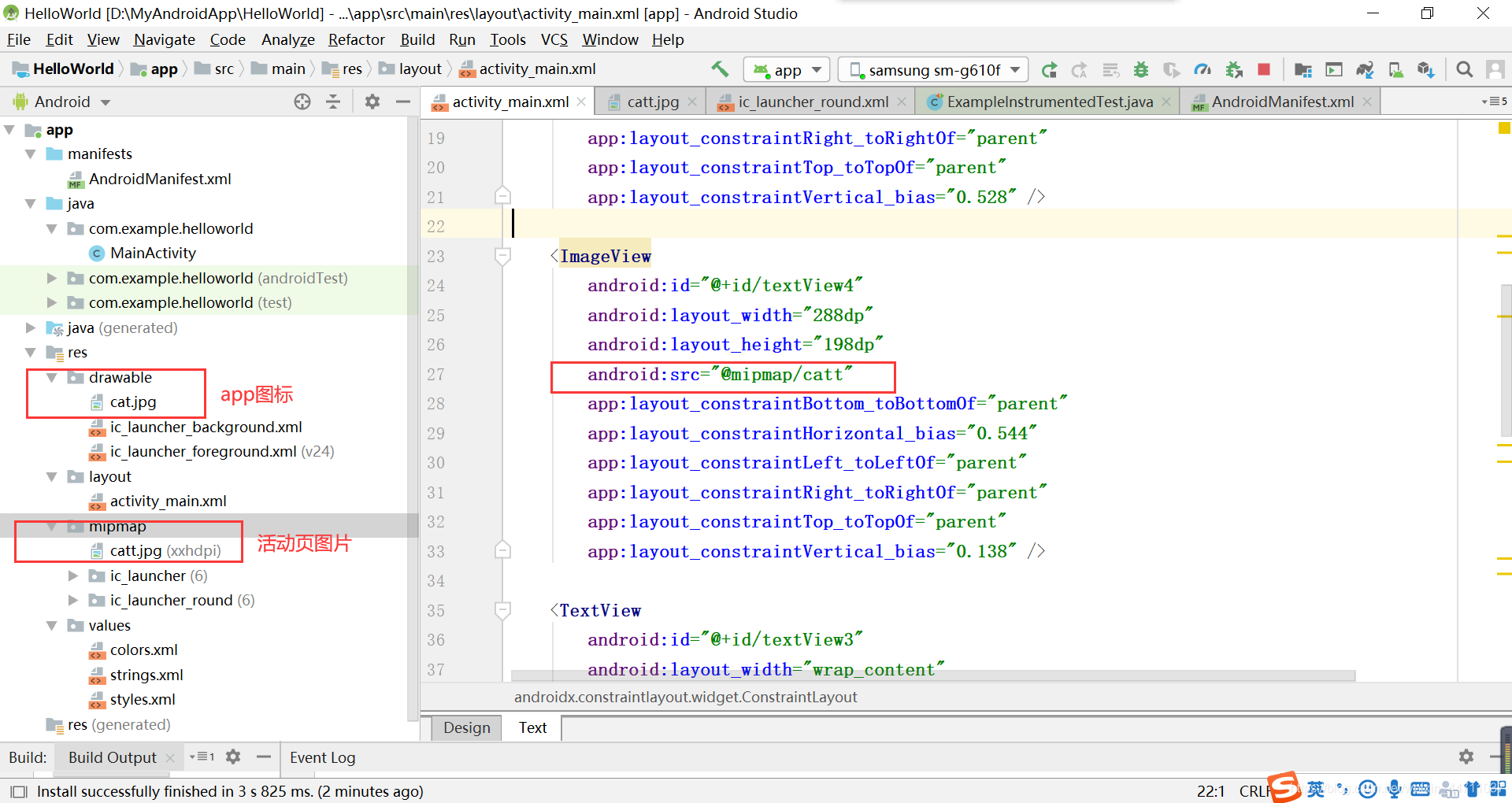Click the Rerun app icon
Image resolution: width=1512 pixels, height=803 pixels.
point(1049,70)
